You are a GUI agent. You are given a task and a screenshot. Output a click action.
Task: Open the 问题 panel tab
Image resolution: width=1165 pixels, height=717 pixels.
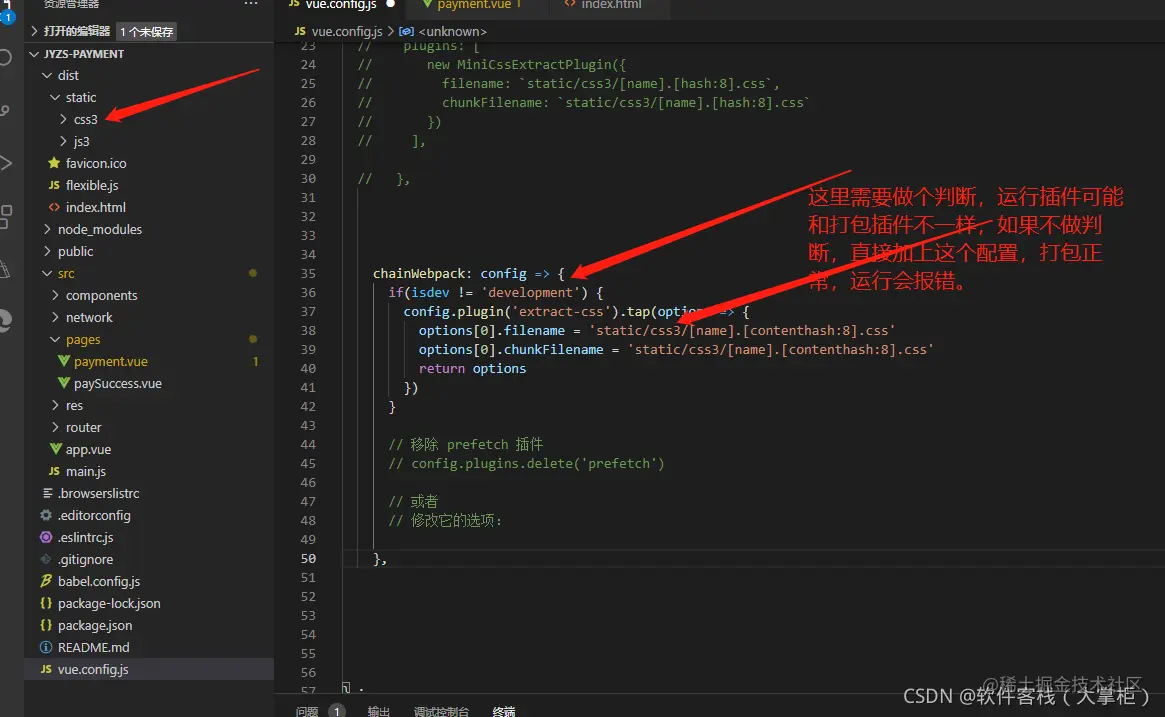tap(307, 711)
